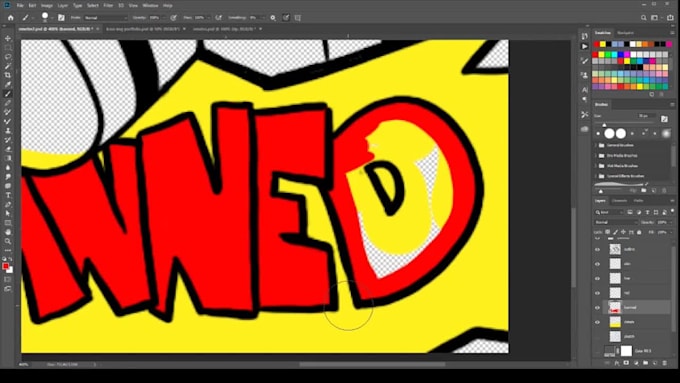Switch to the Paths tab
Viewport: 680px width, 383px height.
638,200
